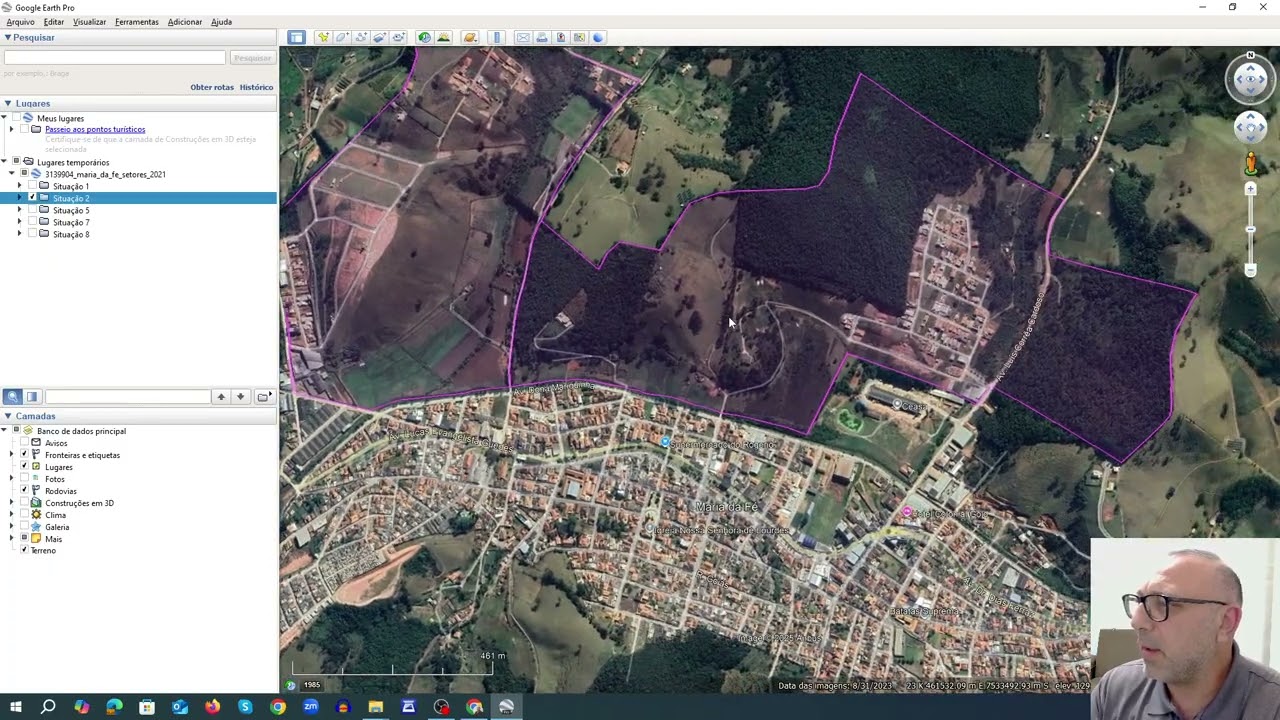The width and height of the screenshot is (1280, 720).
Task: Click the places panel opacity icon
Action: coord(32,397)
